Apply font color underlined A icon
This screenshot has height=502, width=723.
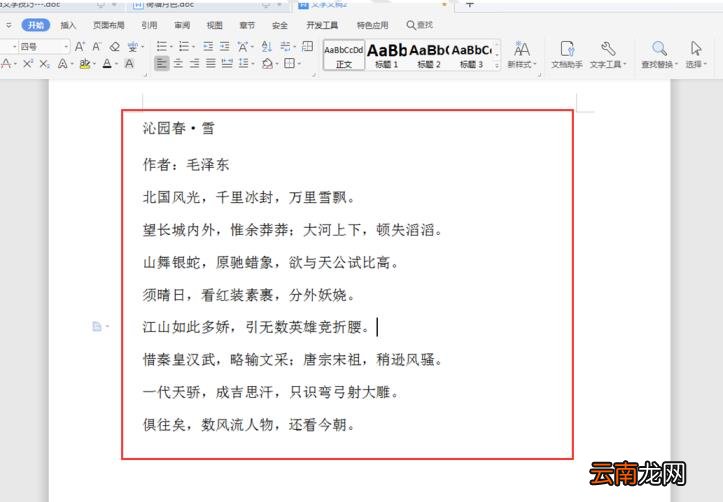pos(107,64)
